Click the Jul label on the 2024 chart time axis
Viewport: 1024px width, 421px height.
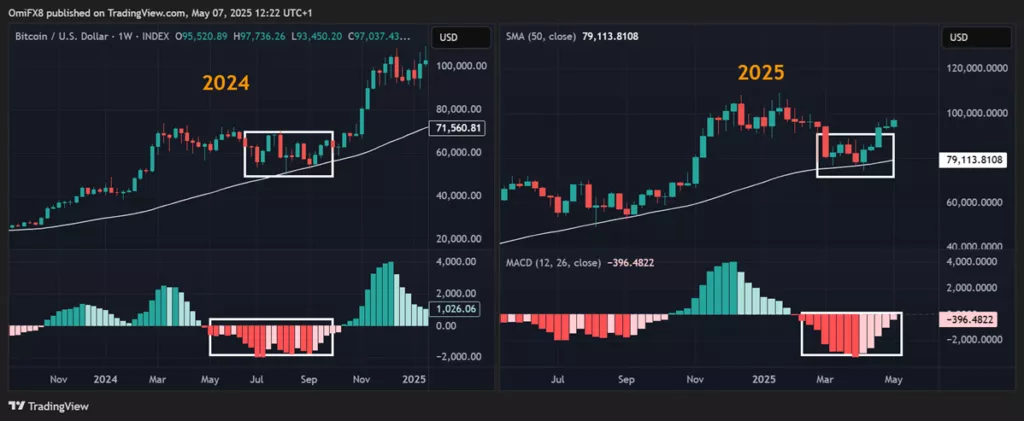(x=257, y=380)
